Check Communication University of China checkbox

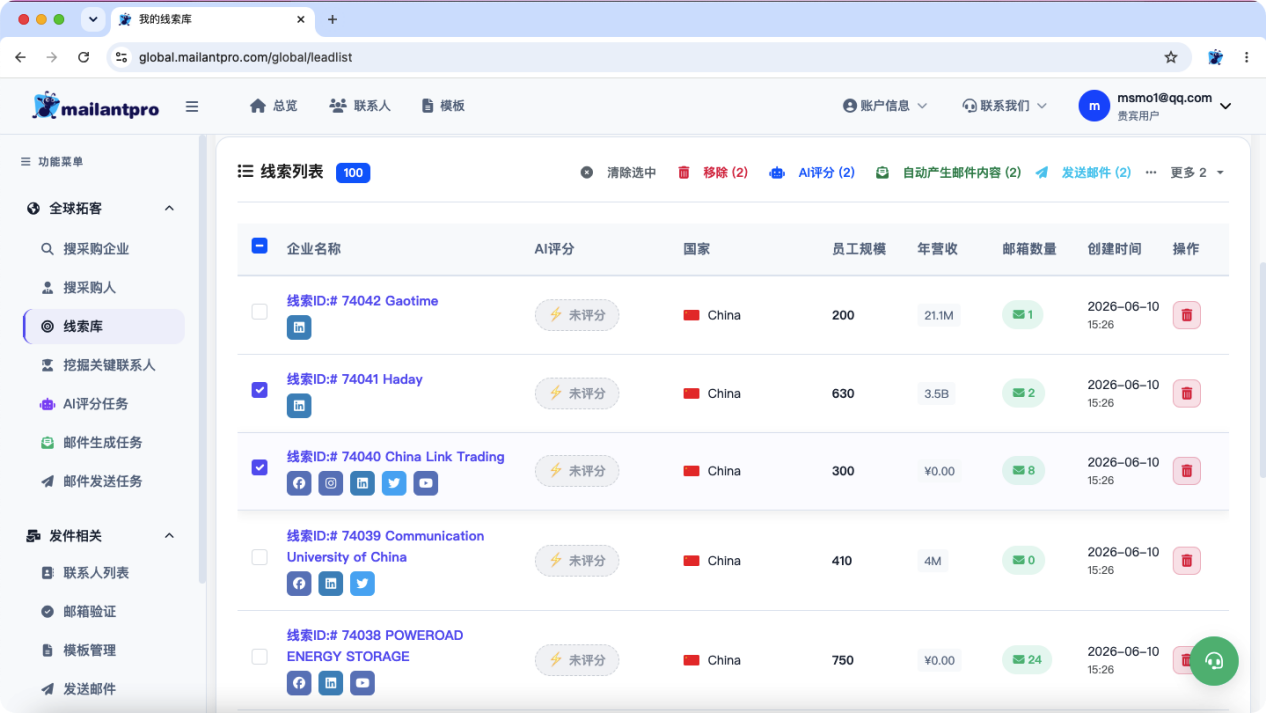click(259, 557)
